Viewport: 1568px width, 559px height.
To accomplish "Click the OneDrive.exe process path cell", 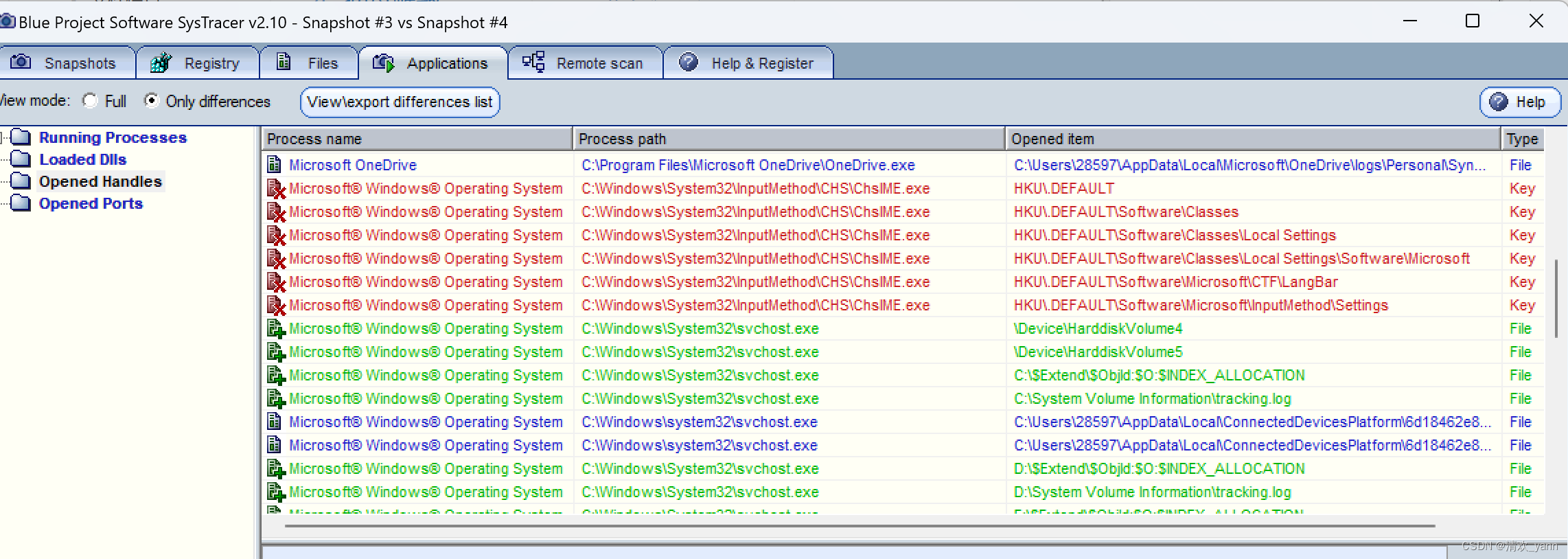I will [x=748, y=165].
